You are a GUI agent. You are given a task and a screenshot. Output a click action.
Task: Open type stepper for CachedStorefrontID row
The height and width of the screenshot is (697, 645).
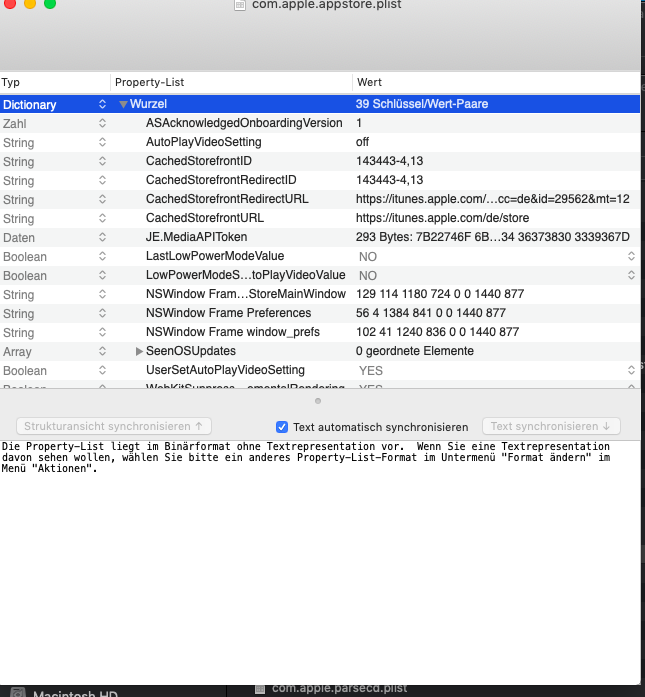click(102, 161)
